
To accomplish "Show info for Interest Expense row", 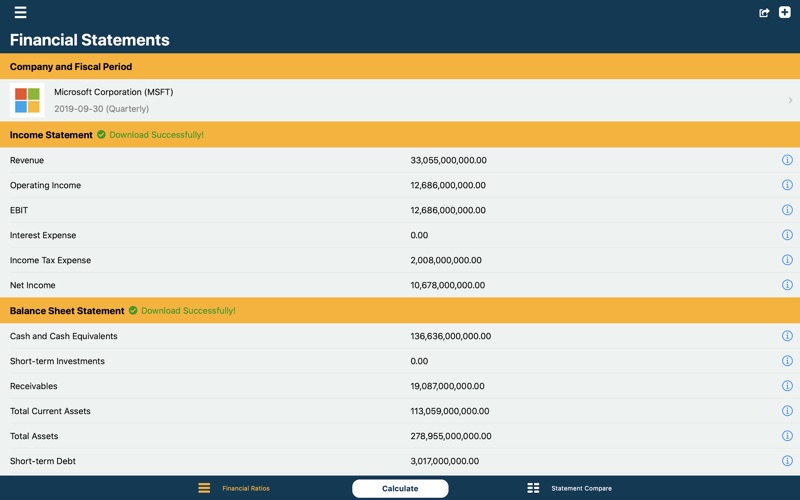I will tap(787, 235).
